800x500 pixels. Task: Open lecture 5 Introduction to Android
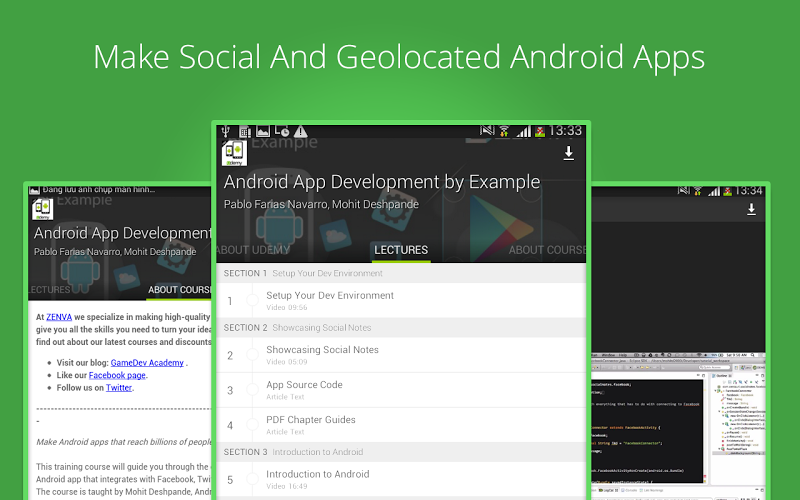(401, 480)
